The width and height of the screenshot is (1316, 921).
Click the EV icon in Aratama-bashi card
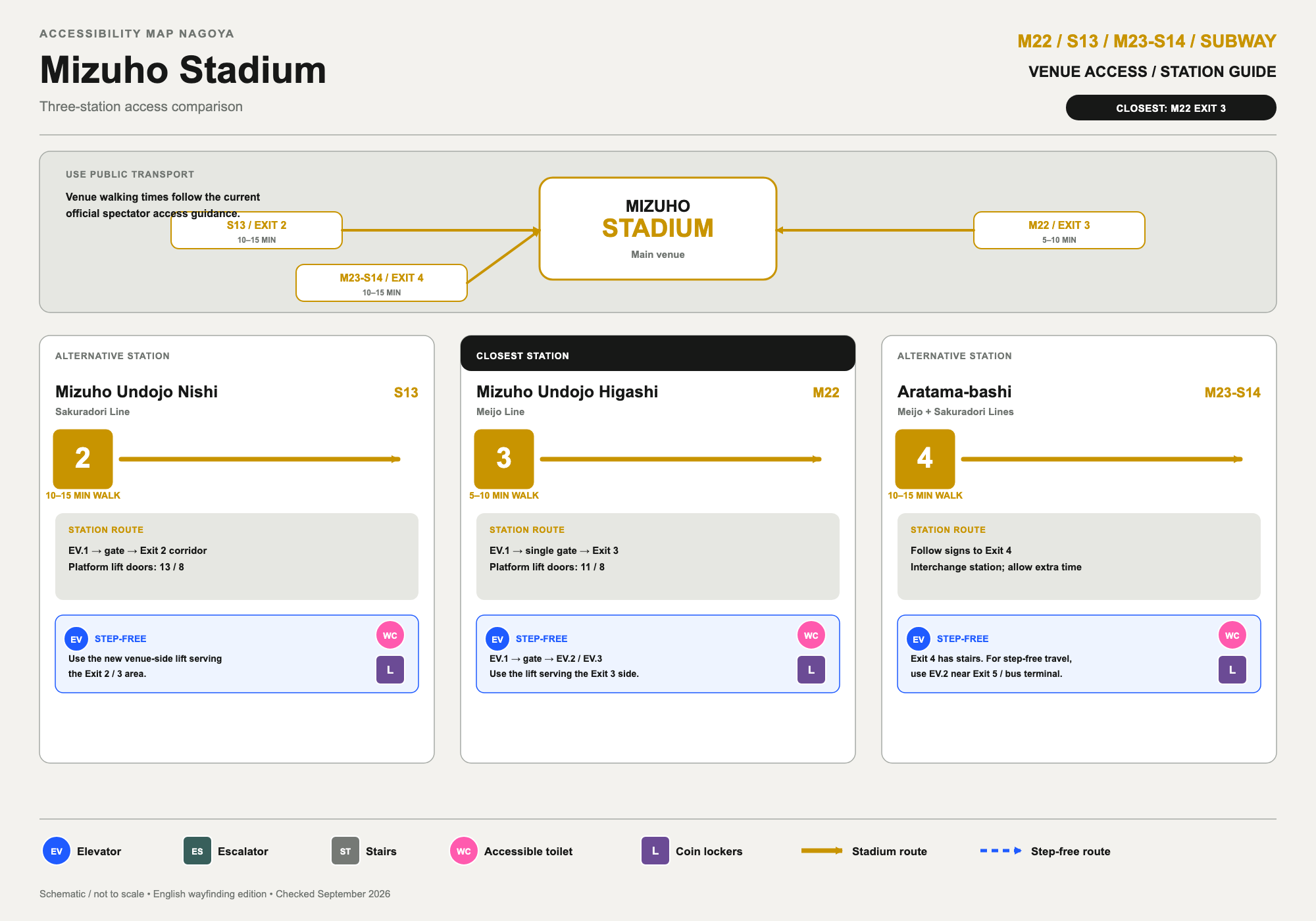click(x=919, y=639)
